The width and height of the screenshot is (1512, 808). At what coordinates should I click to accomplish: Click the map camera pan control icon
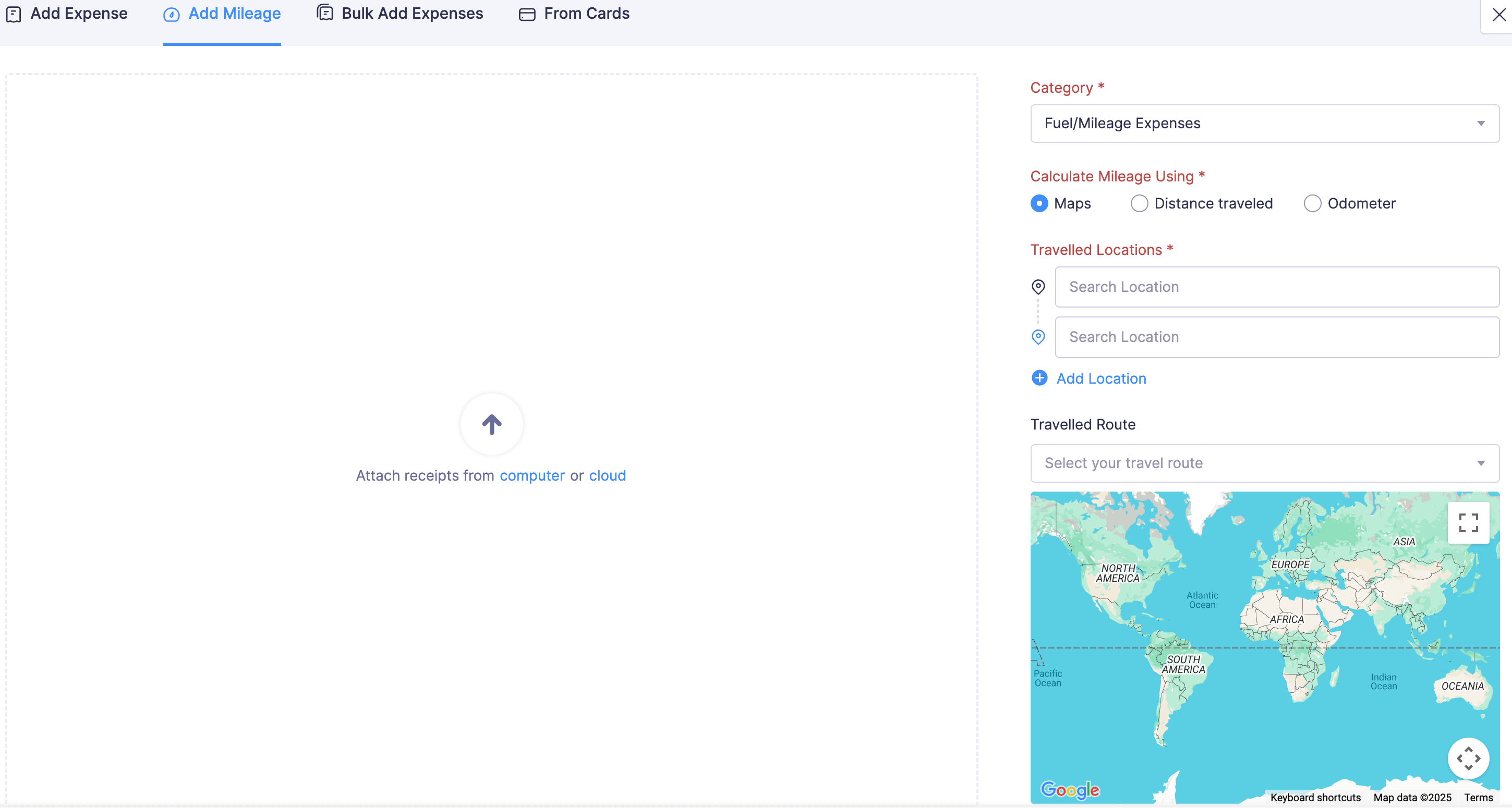[x=1468, y=758]
